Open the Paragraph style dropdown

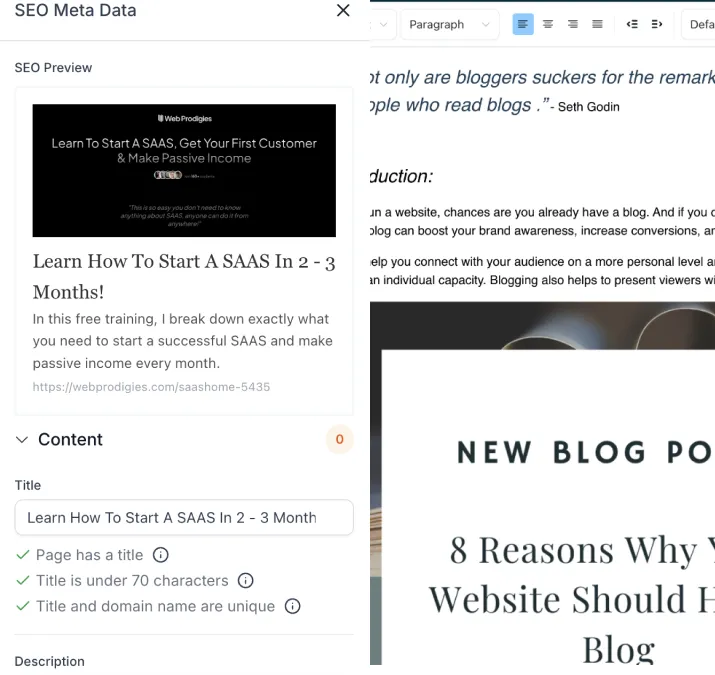tap(450, 25)
